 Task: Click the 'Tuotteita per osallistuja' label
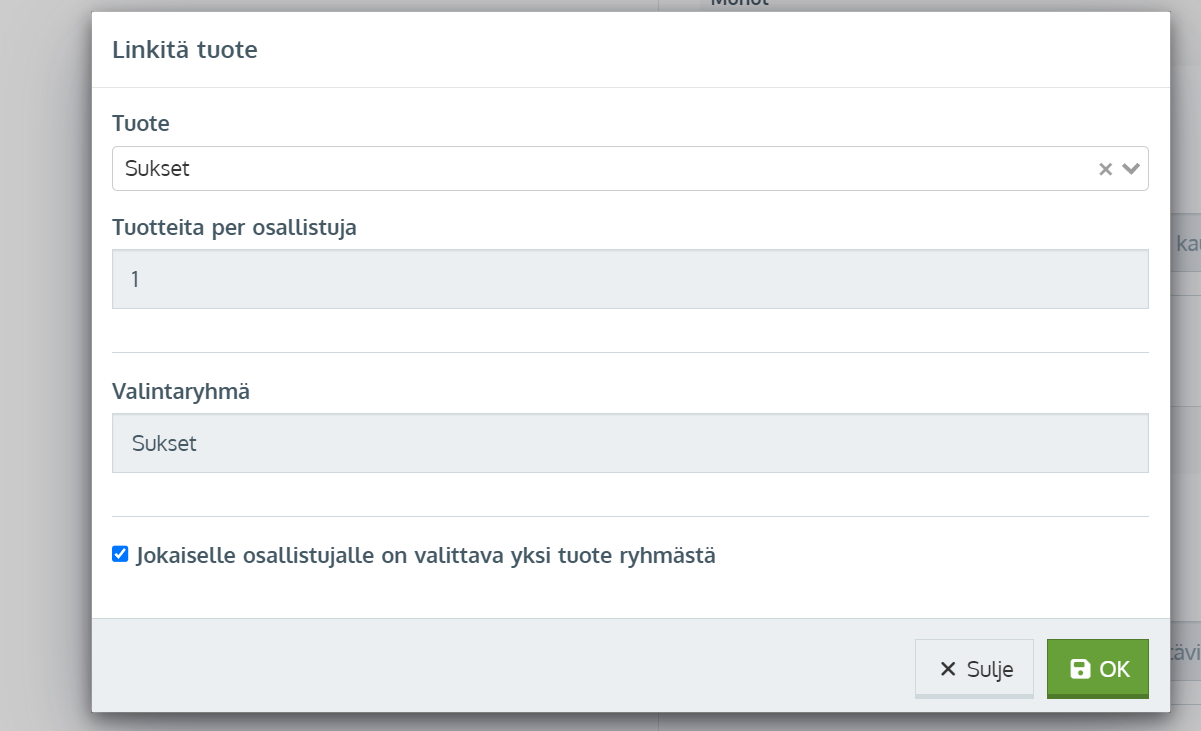[x=234, y=227]
